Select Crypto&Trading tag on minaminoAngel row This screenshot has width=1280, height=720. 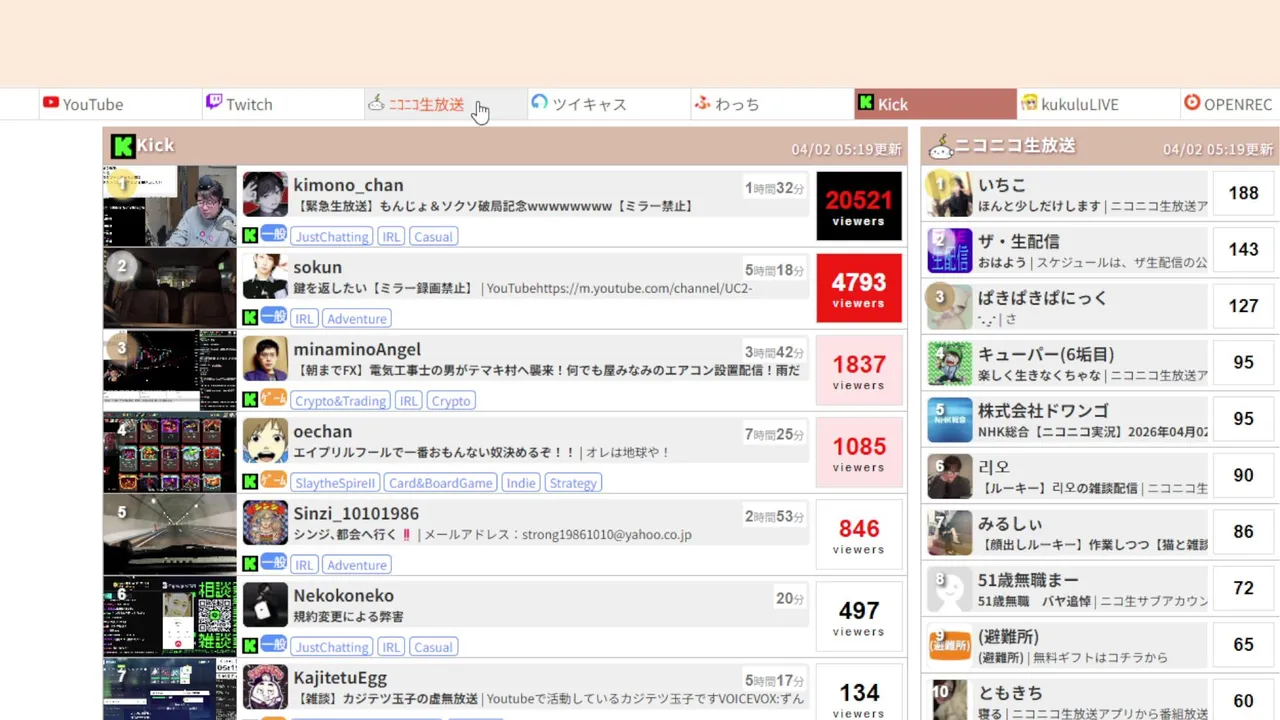click(x=340, y=401)
